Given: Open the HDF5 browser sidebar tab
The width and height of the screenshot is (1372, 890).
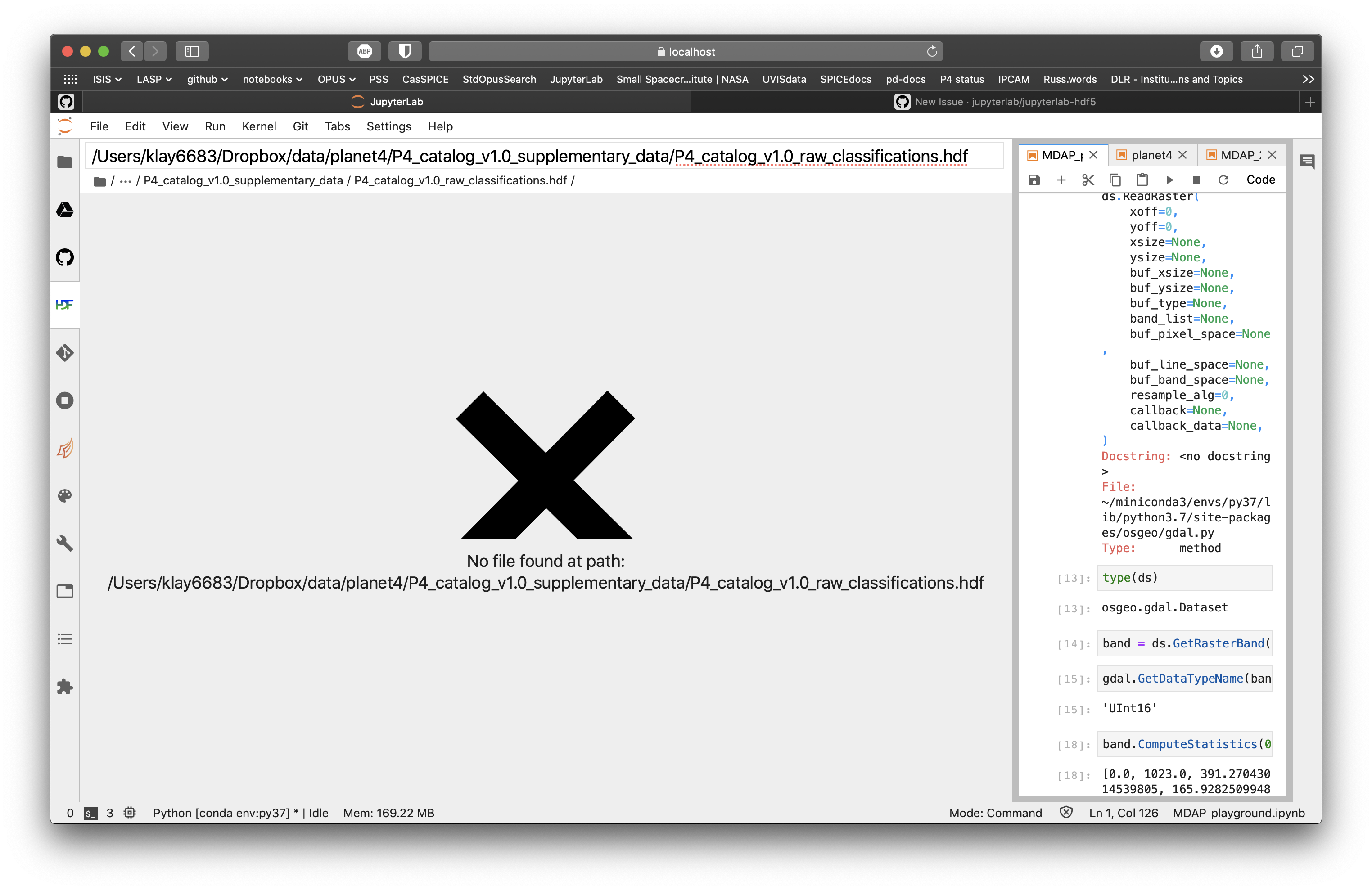Looking at the screenshot, I should click(64, 305).
